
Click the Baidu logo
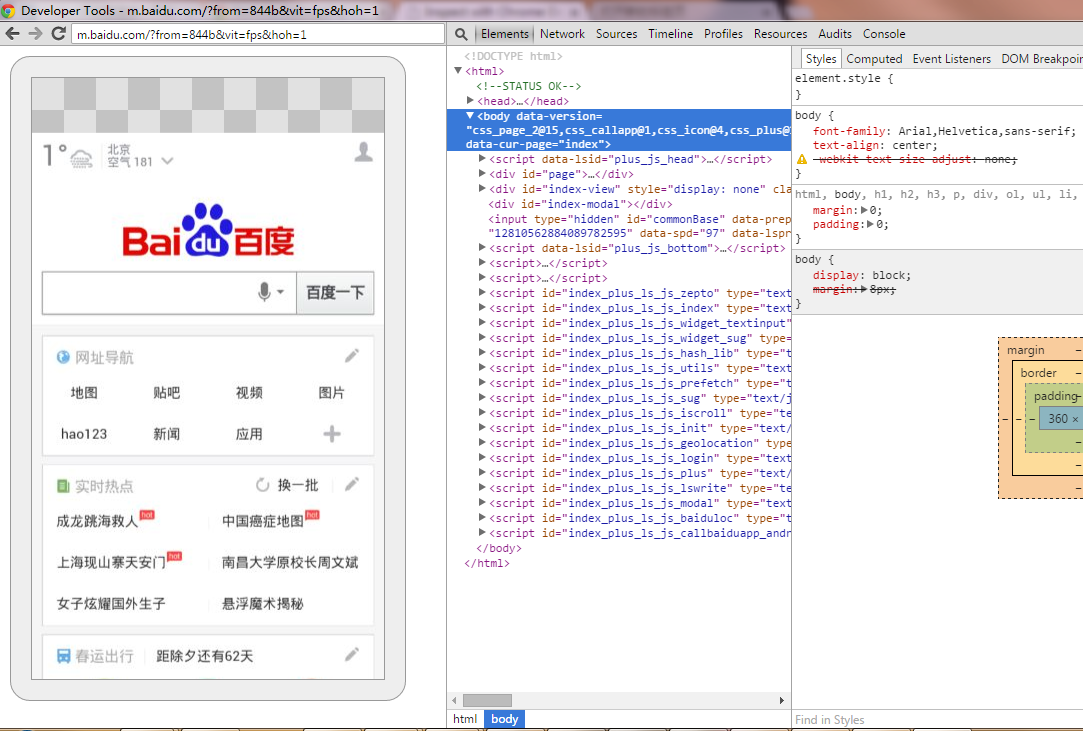click(208, 231)
